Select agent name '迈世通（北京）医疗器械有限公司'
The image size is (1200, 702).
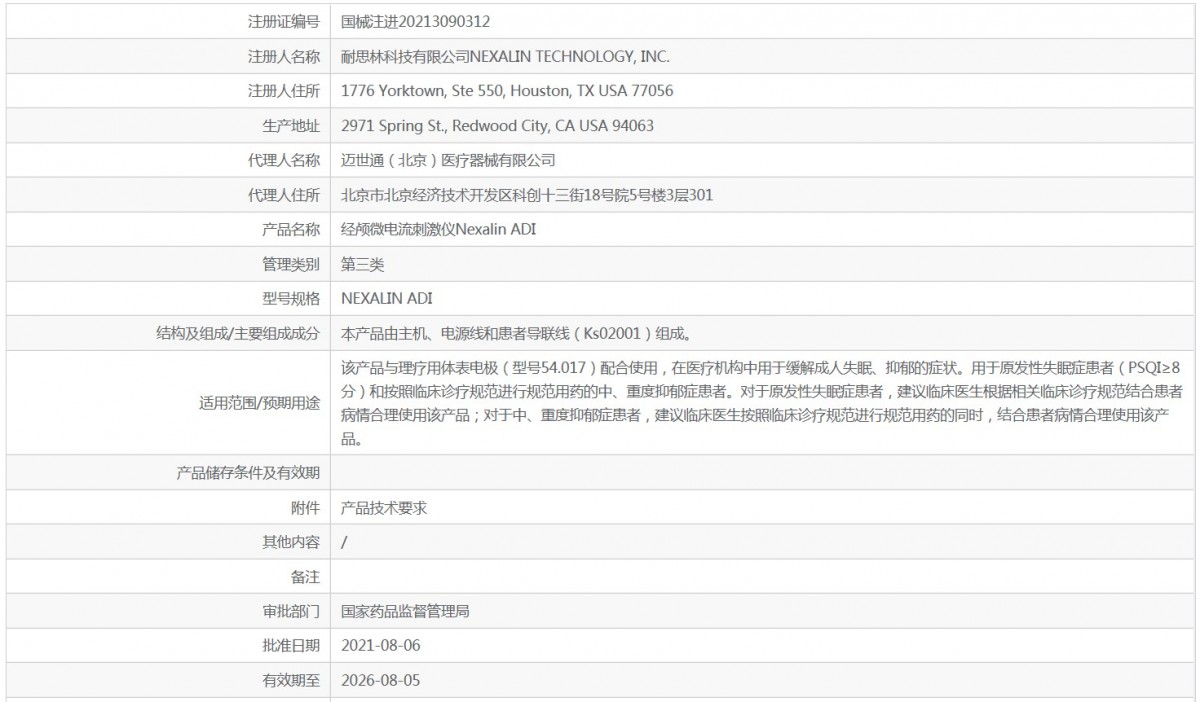(448, 160)
